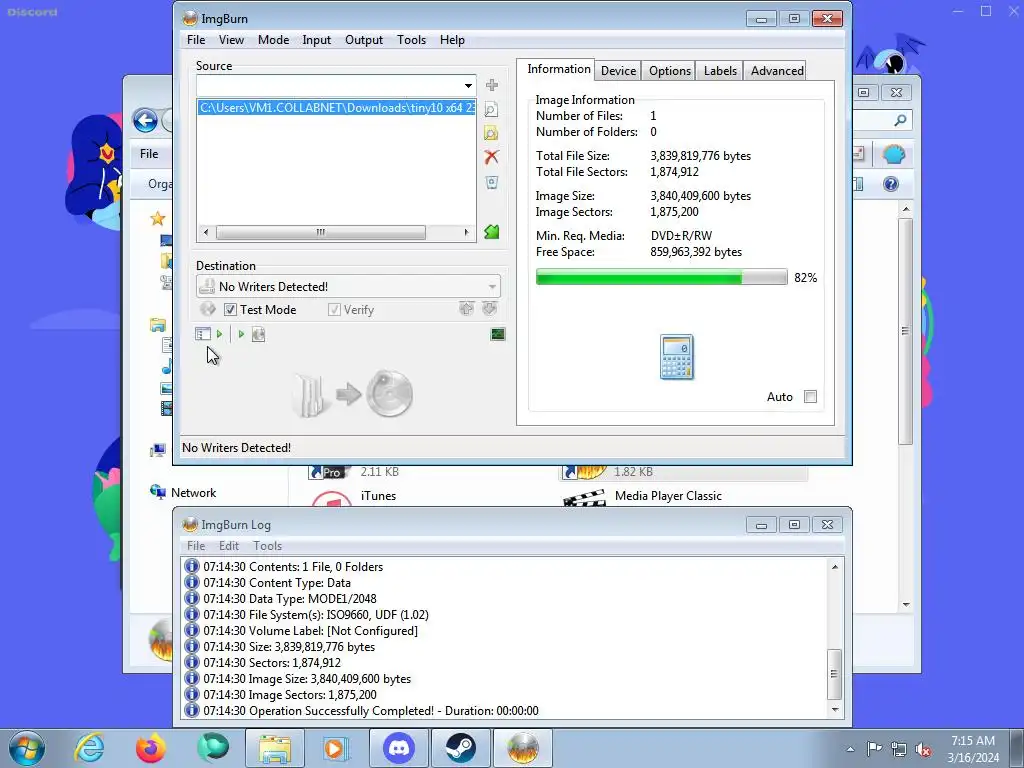The height and width of the screenshot is (768, 1024).
Task: Select Media Player Classic in Explorer window
Action: click(x=668, y=496)
